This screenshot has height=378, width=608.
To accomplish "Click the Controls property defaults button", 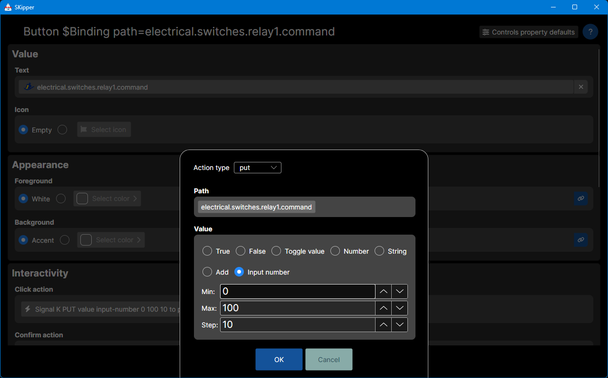I will [529, 32].
